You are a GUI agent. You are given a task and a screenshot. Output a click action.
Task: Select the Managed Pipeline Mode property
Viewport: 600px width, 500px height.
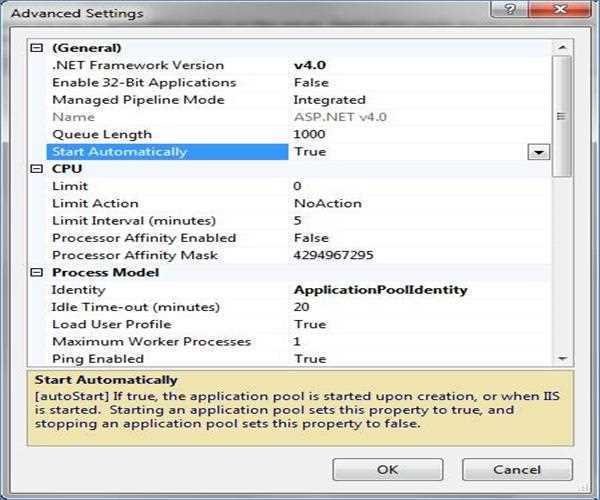(x=138, y=100)
